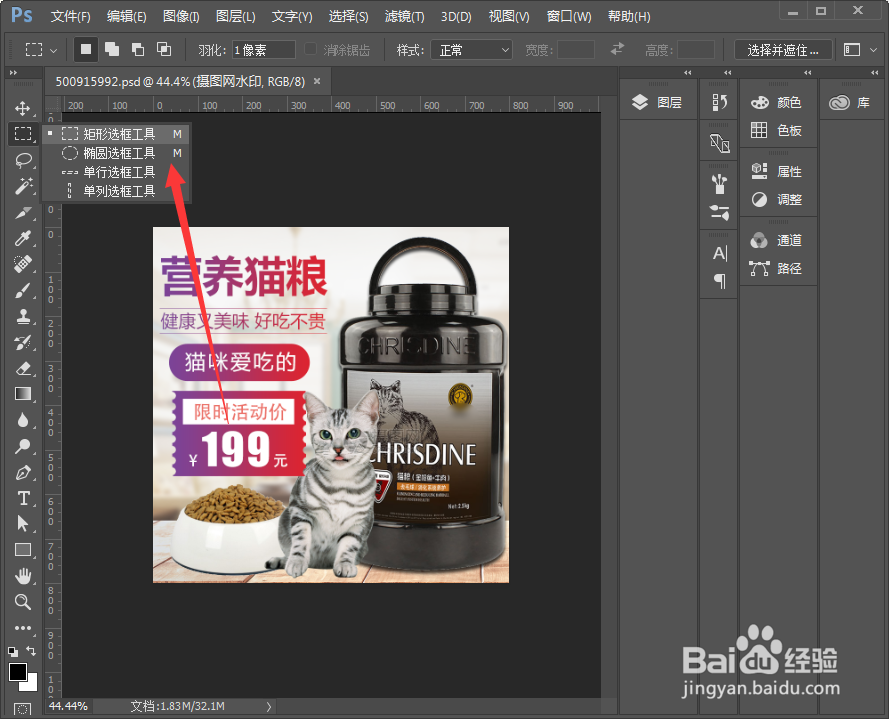Select the Hand tool
889x719 pixels.
pyautogui.click(x=23, y=576)
